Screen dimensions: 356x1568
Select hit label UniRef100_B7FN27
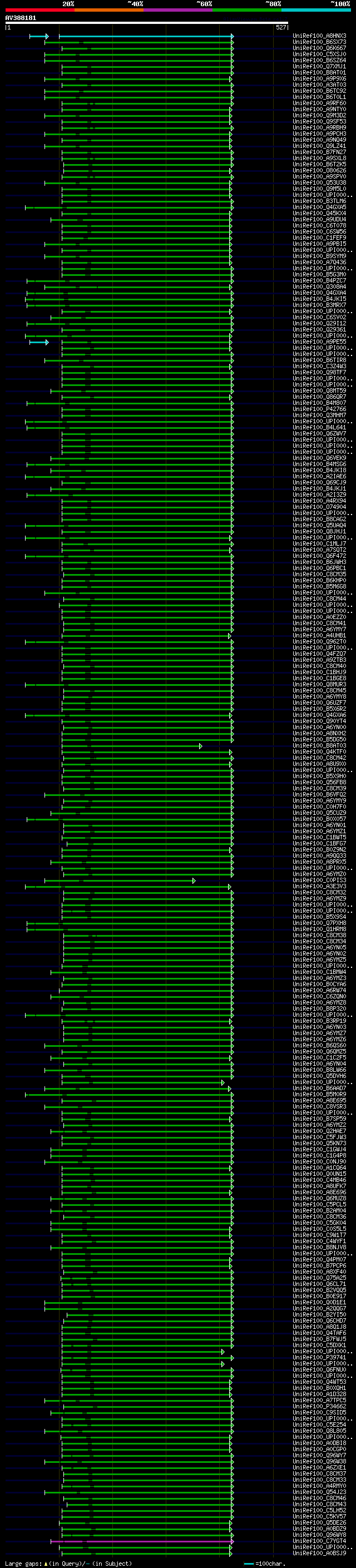[x=319, y=152]
